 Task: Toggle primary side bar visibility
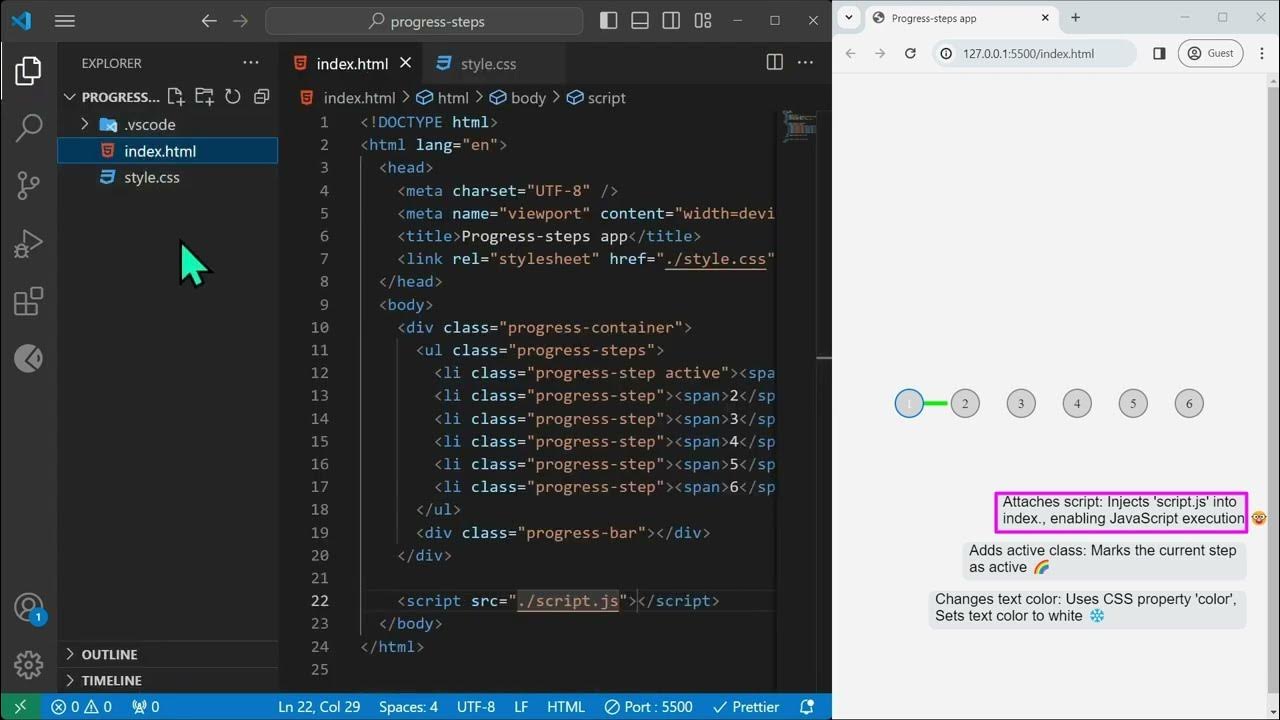point(608,20)
